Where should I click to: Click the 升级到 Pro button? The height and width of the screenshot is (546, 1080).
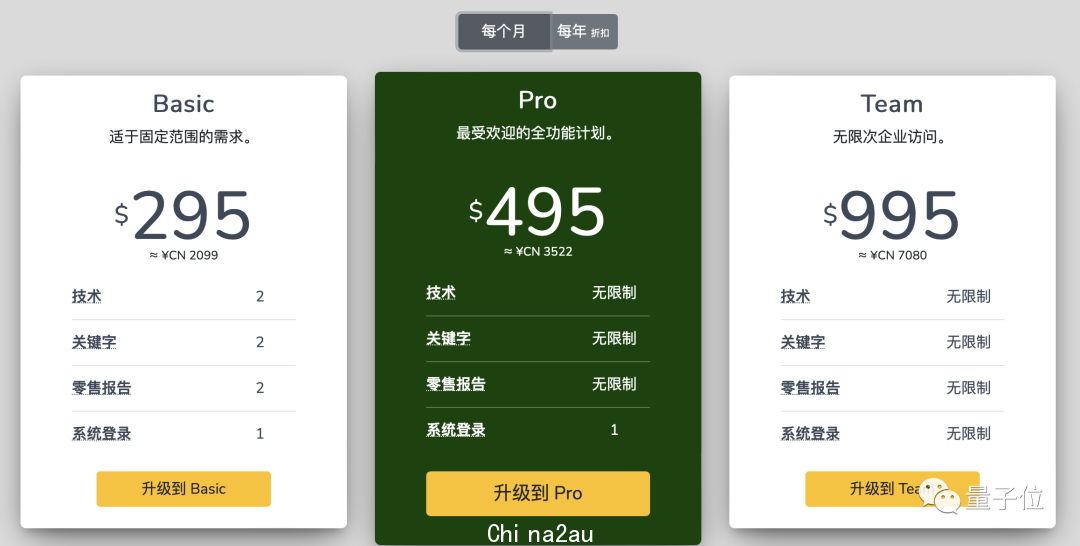(x=538, y=493)
